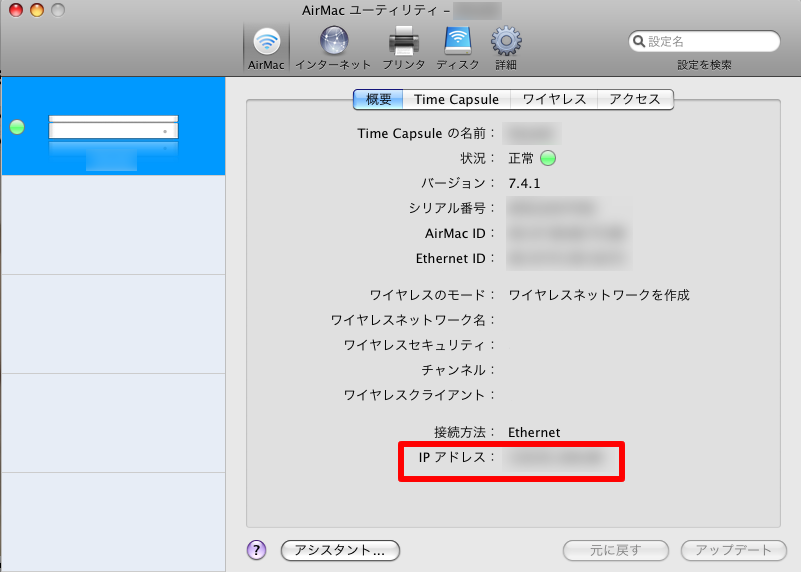The height and width of the screenshot is (572, 801).
Task: Click the search magnifier icon
Action: (x=639, y=41)
